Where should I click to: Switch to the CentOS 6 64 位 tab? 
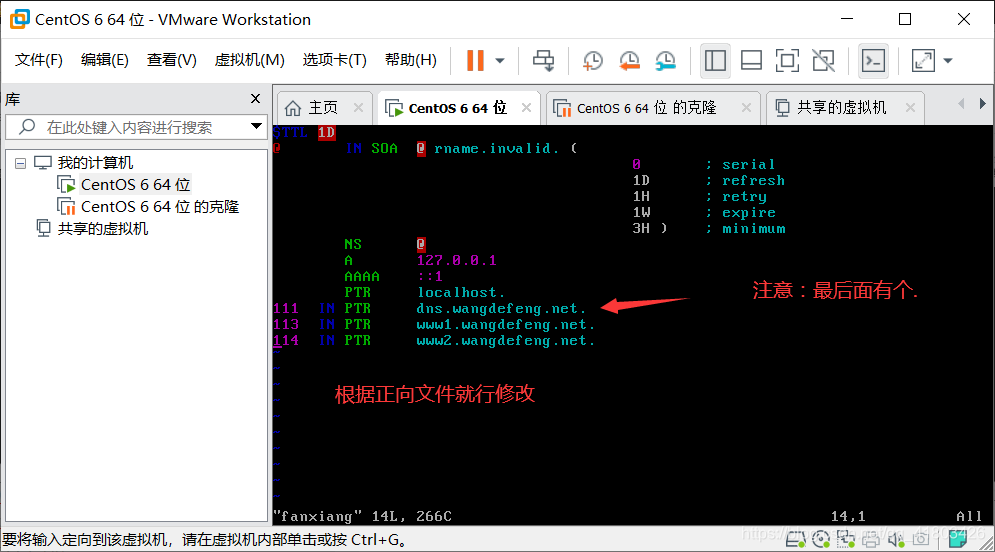pos(458,108)
